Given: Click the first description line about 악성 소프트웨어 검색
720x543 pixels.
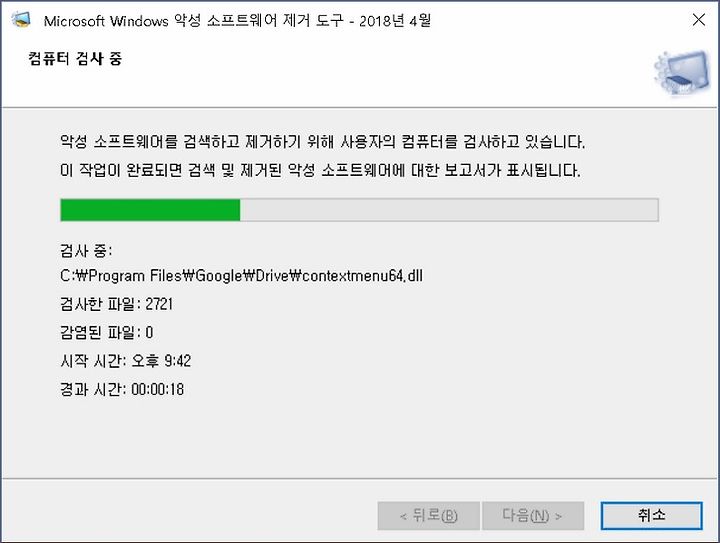Looking at the screenshot, I should [x=322, y=141].
